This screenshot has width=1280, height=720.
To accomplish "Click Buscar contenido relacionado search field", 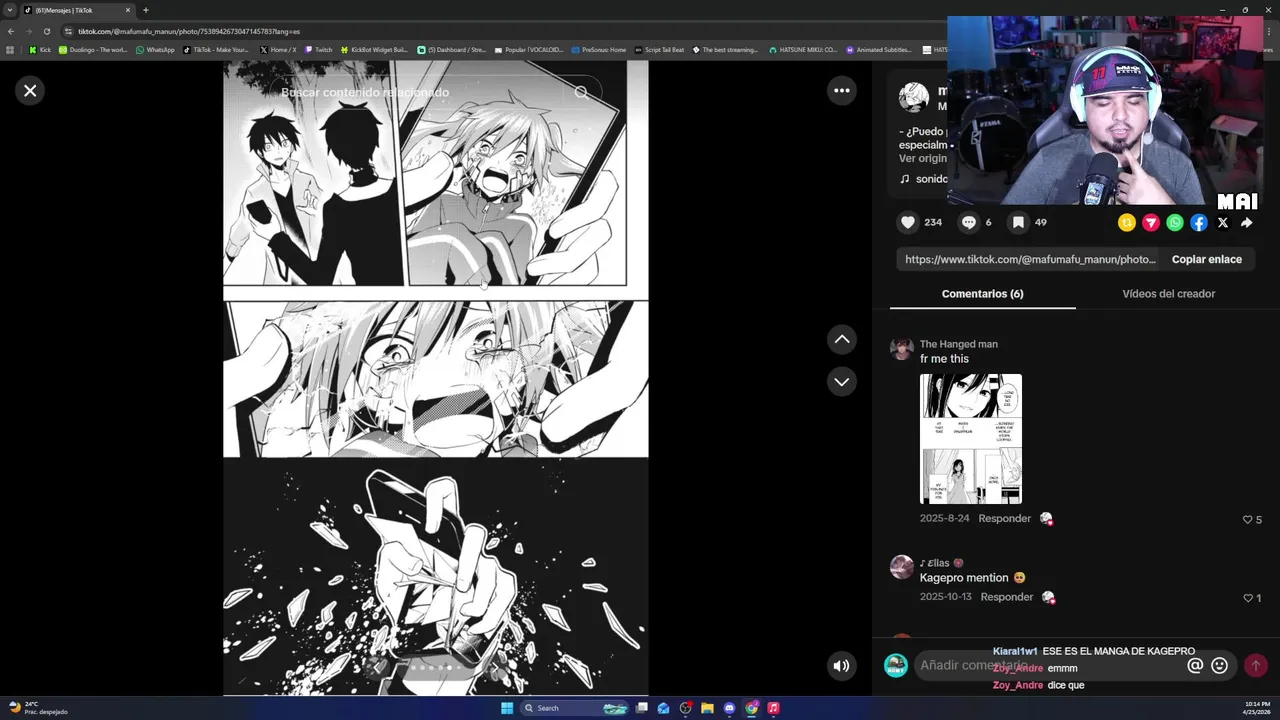I will point(420,92).
